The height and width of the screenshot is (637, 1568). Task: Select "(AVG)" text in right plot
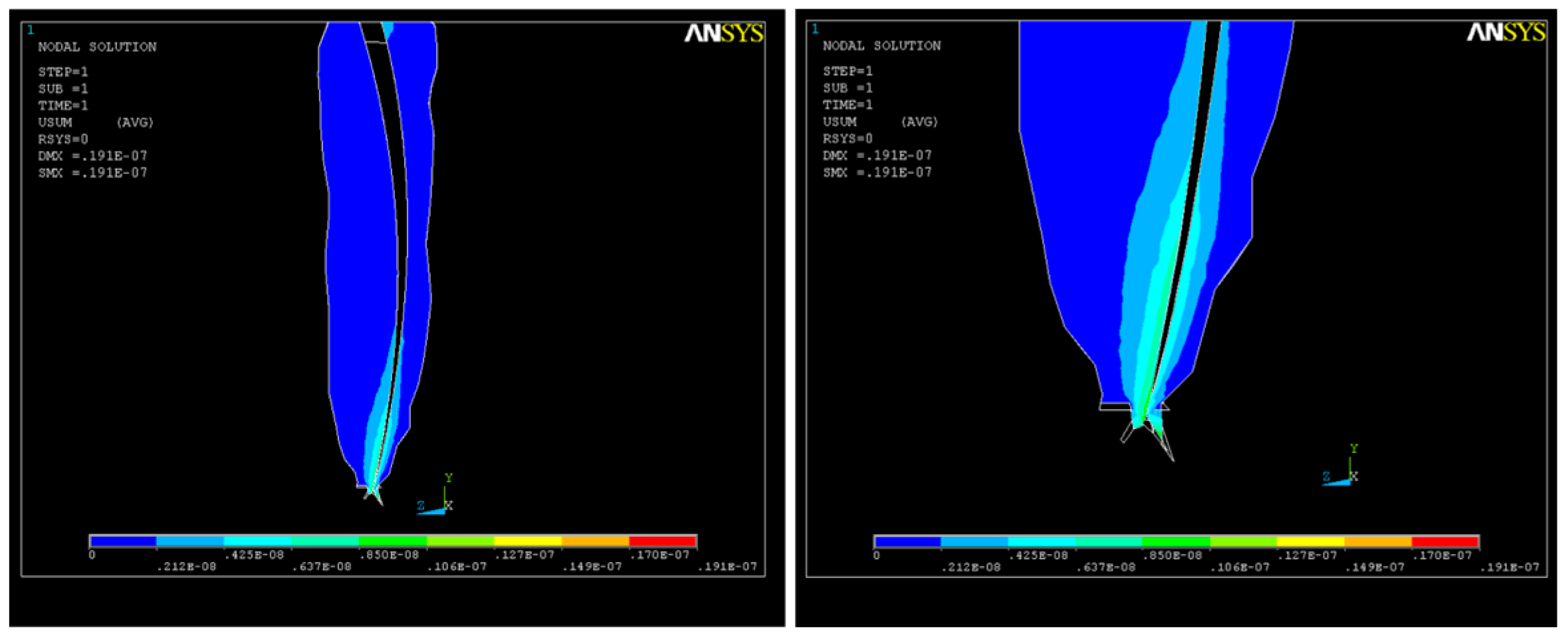(919, 122)
